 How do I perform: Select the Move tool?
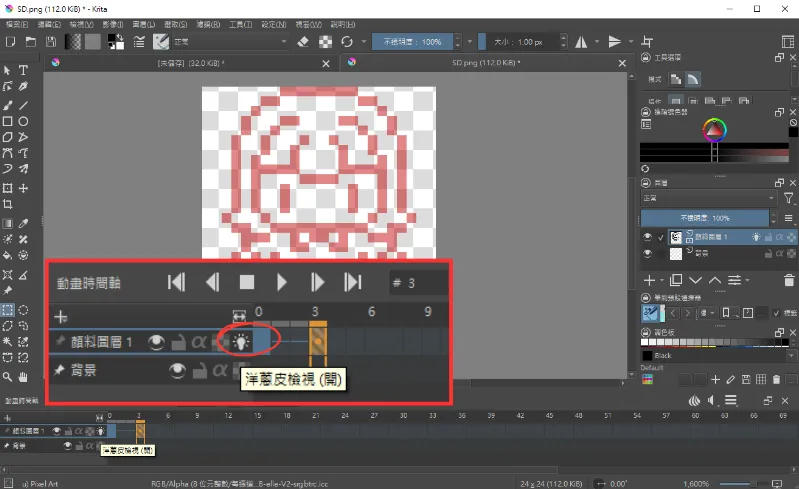tap(23, 189)
